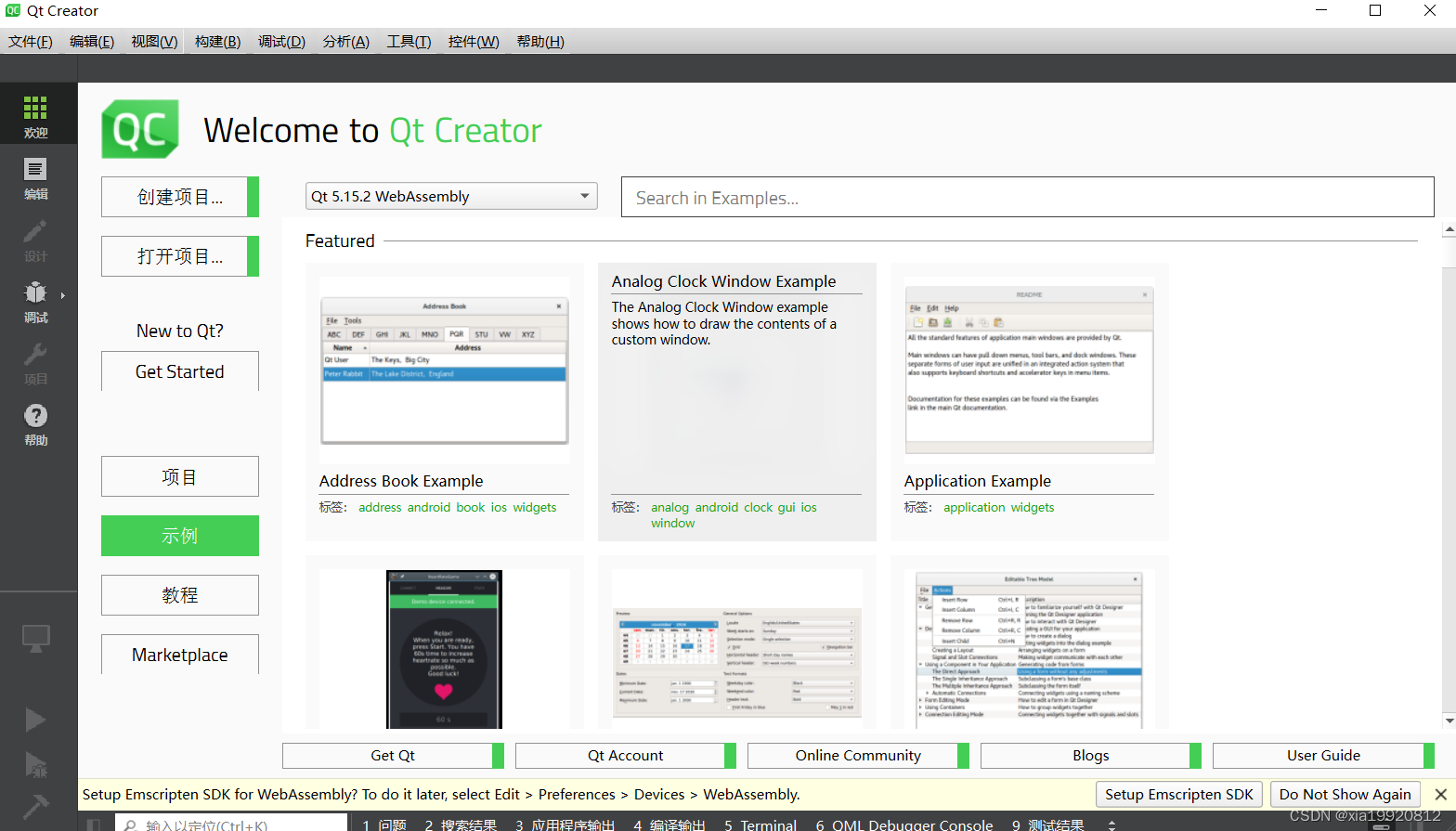Click the 'address' tag

click(x=380, y=507)
